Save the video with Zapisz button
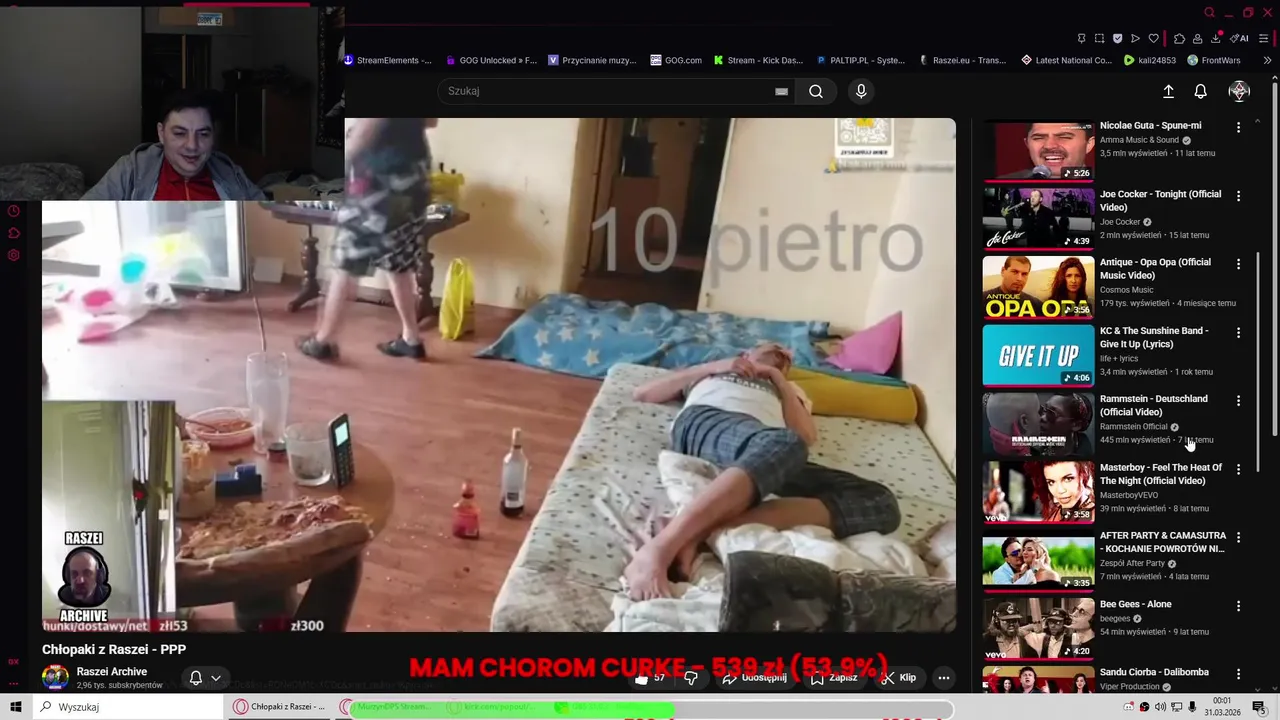The width and height of the screenshot is (1280, 720). [x=834, y=678]
